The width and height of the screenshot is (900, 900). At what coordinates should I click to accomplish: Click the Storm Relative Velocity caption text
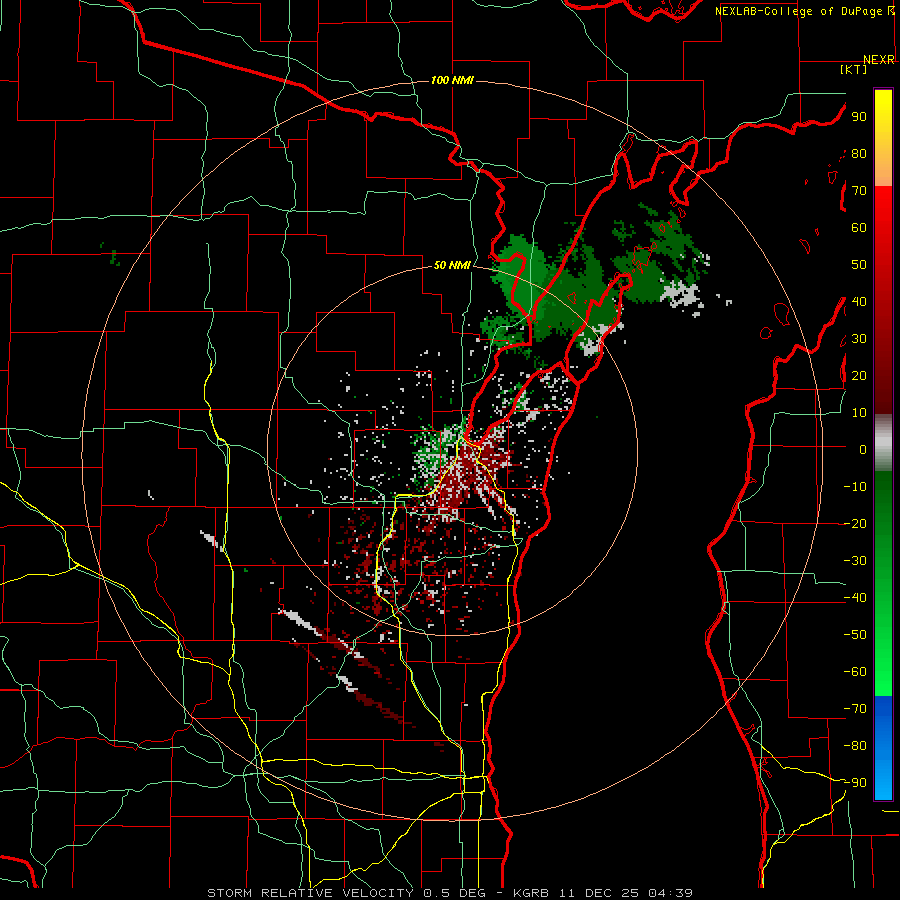click(450, 893)
